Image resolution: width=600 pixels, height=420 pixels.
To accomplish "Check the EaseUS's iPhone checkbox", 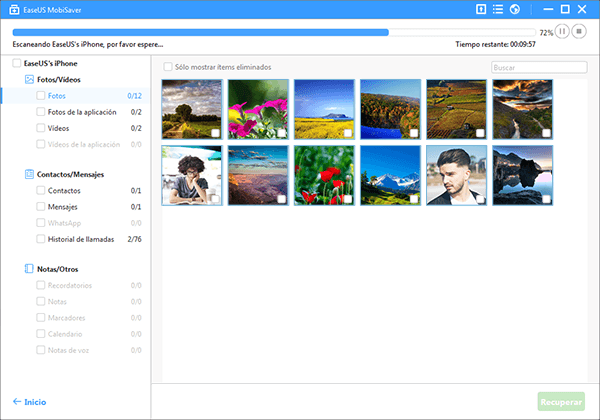I will [16, 63].
